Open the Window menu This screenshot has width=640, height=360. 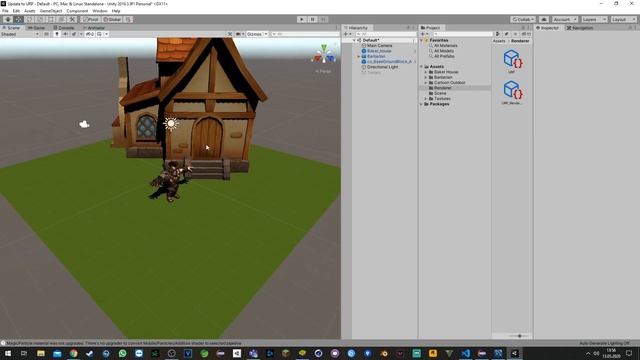coord(100,11)
